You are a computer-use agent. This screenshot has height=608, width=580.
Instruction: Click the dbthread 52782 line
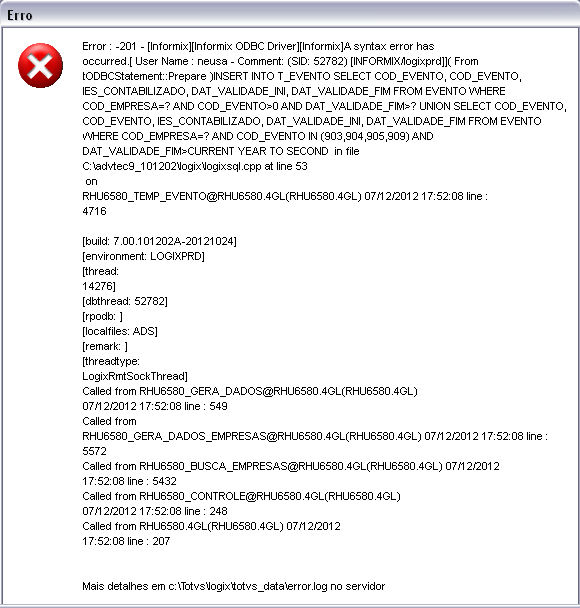click(x=125, y=301)
